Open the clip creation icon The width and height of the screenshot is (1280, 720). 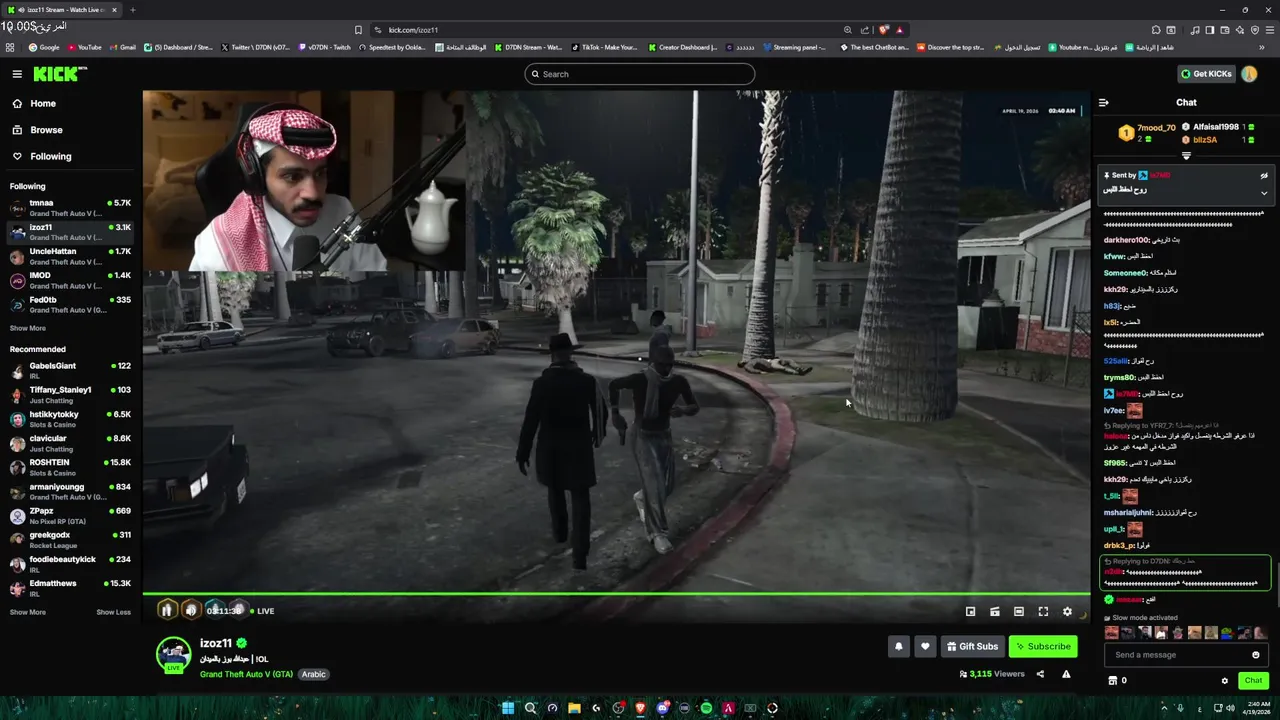pyautogui.click(x=994, y=611)
